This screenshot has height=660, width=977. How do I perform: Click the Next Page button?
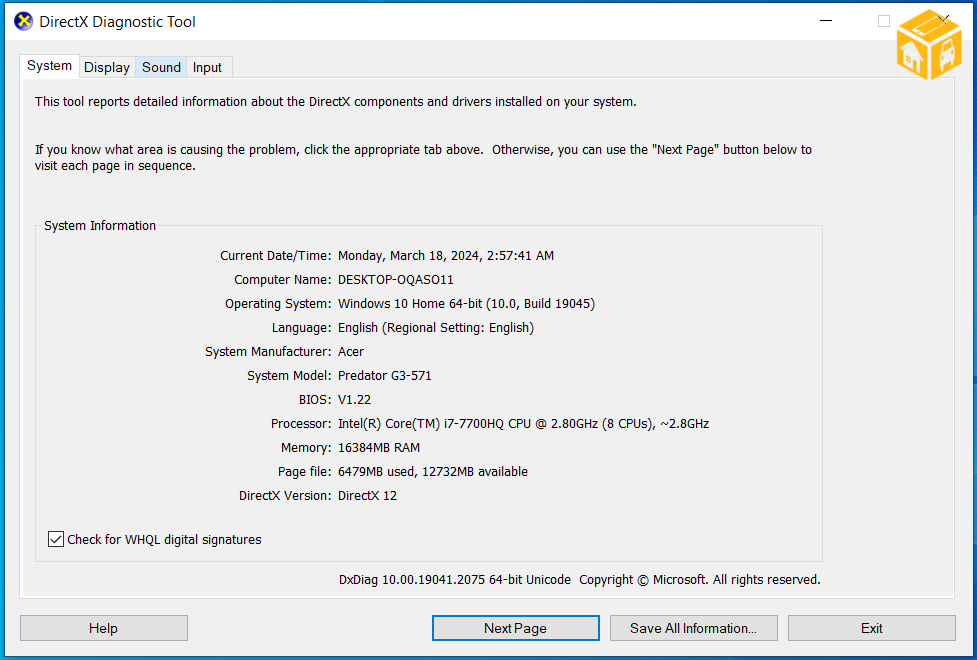515,628
